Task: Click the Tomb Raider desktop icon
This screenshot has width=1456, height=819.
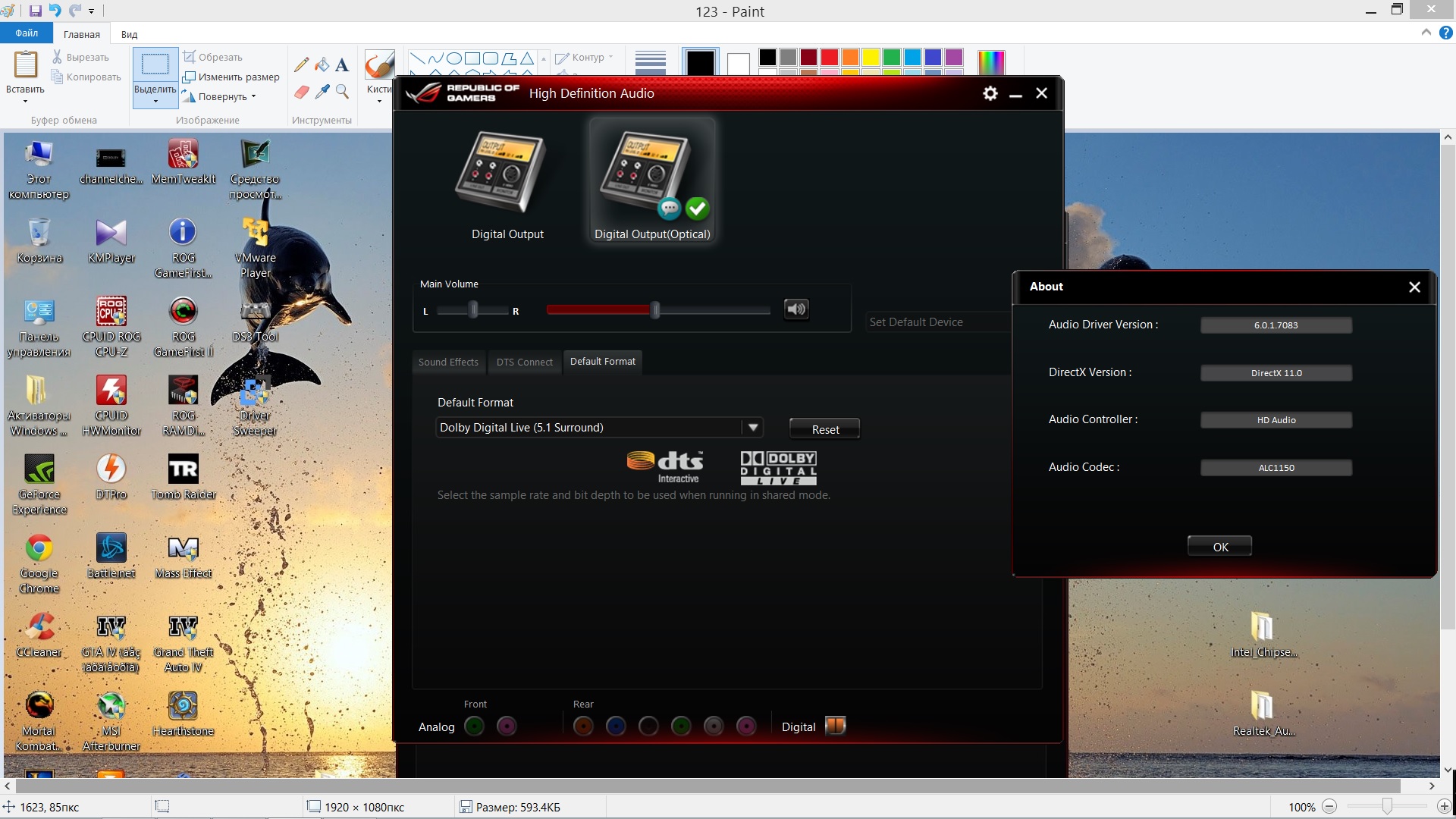Action: pos(184,477)
